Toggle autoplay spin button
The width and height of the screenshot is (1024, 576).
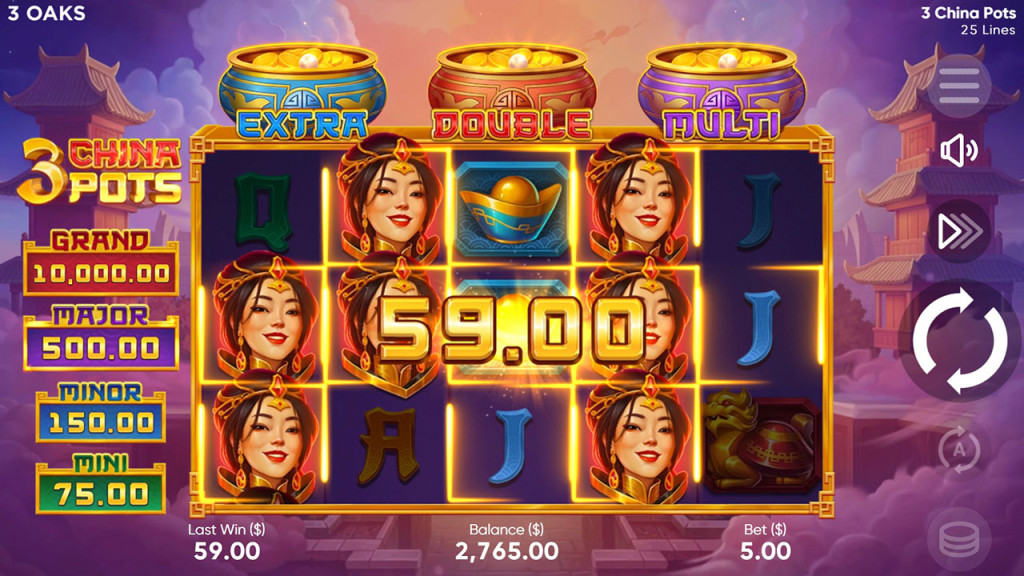[x=959, y=449]
